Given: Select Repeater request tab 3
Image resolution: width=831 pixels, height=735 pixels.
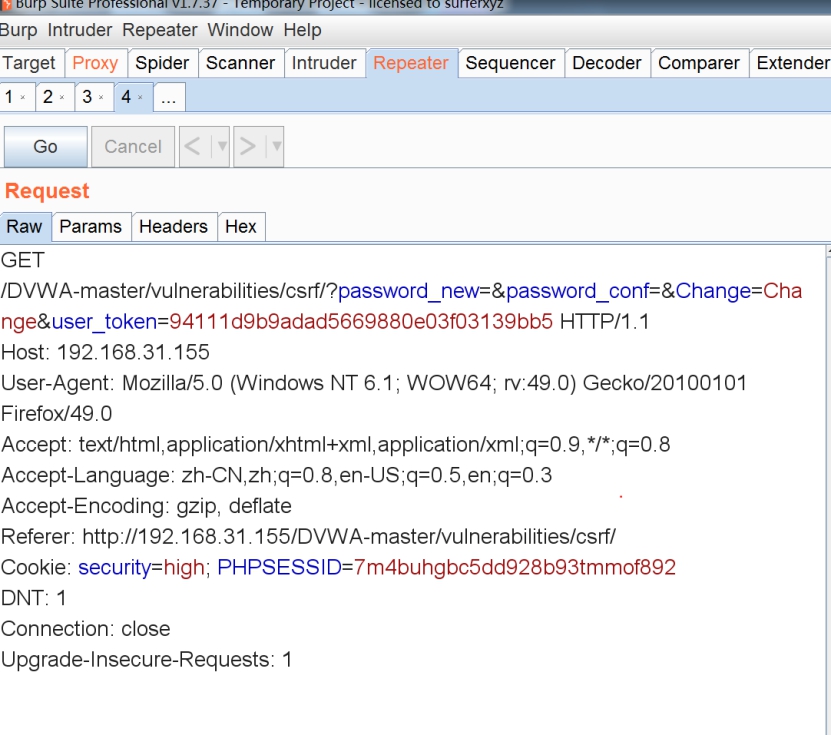Looking at the screenshot, I should point(87,97).
